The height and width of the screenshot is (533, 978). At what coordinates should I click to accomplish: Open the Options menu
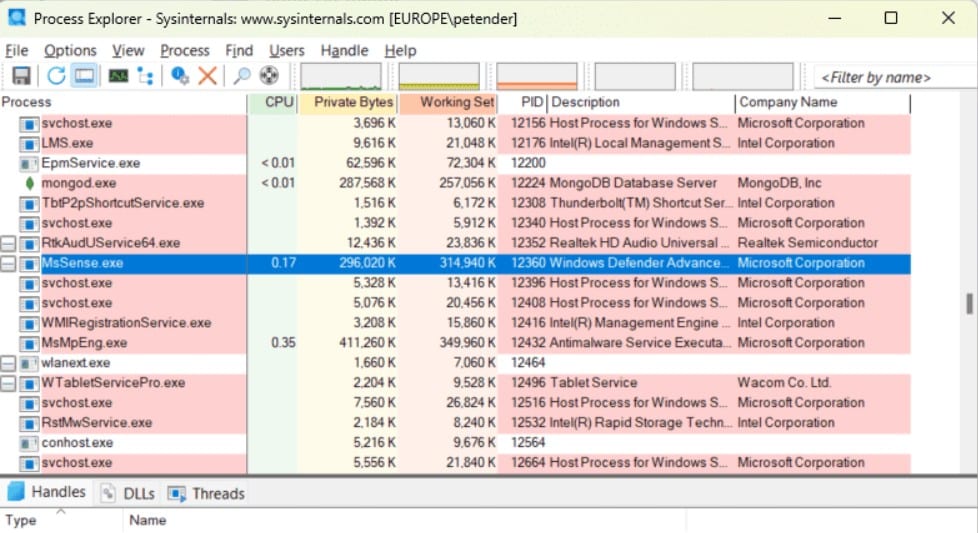pos(70,50)
